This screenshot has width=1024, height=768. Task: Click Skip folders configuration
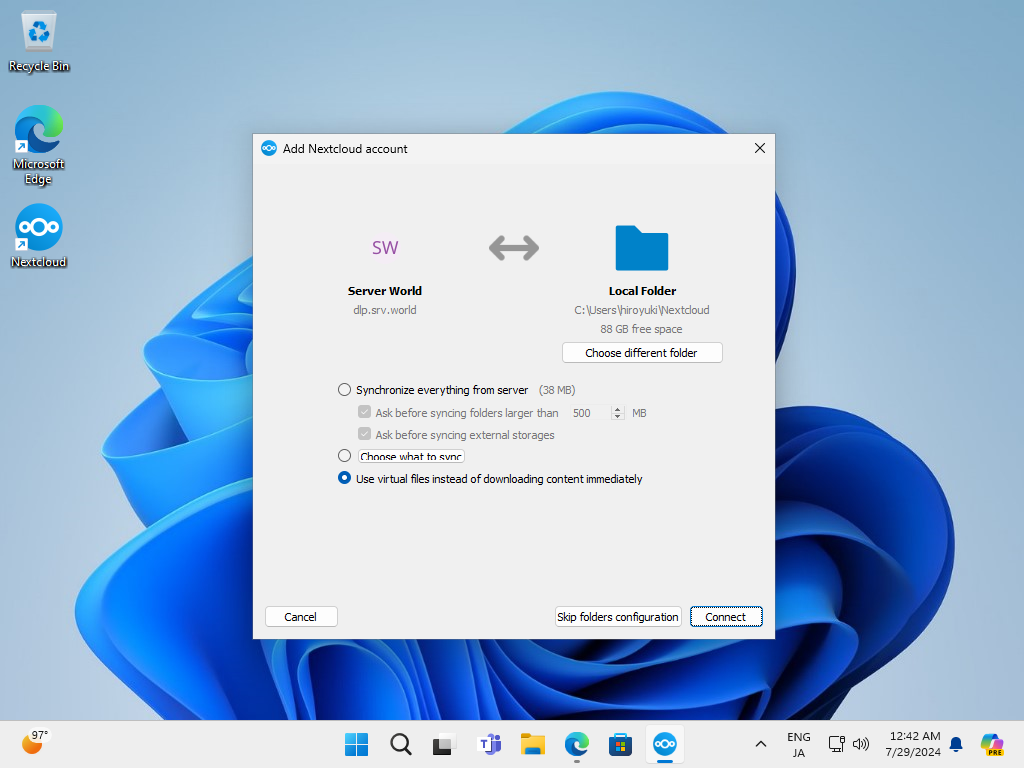coord(618,616)
